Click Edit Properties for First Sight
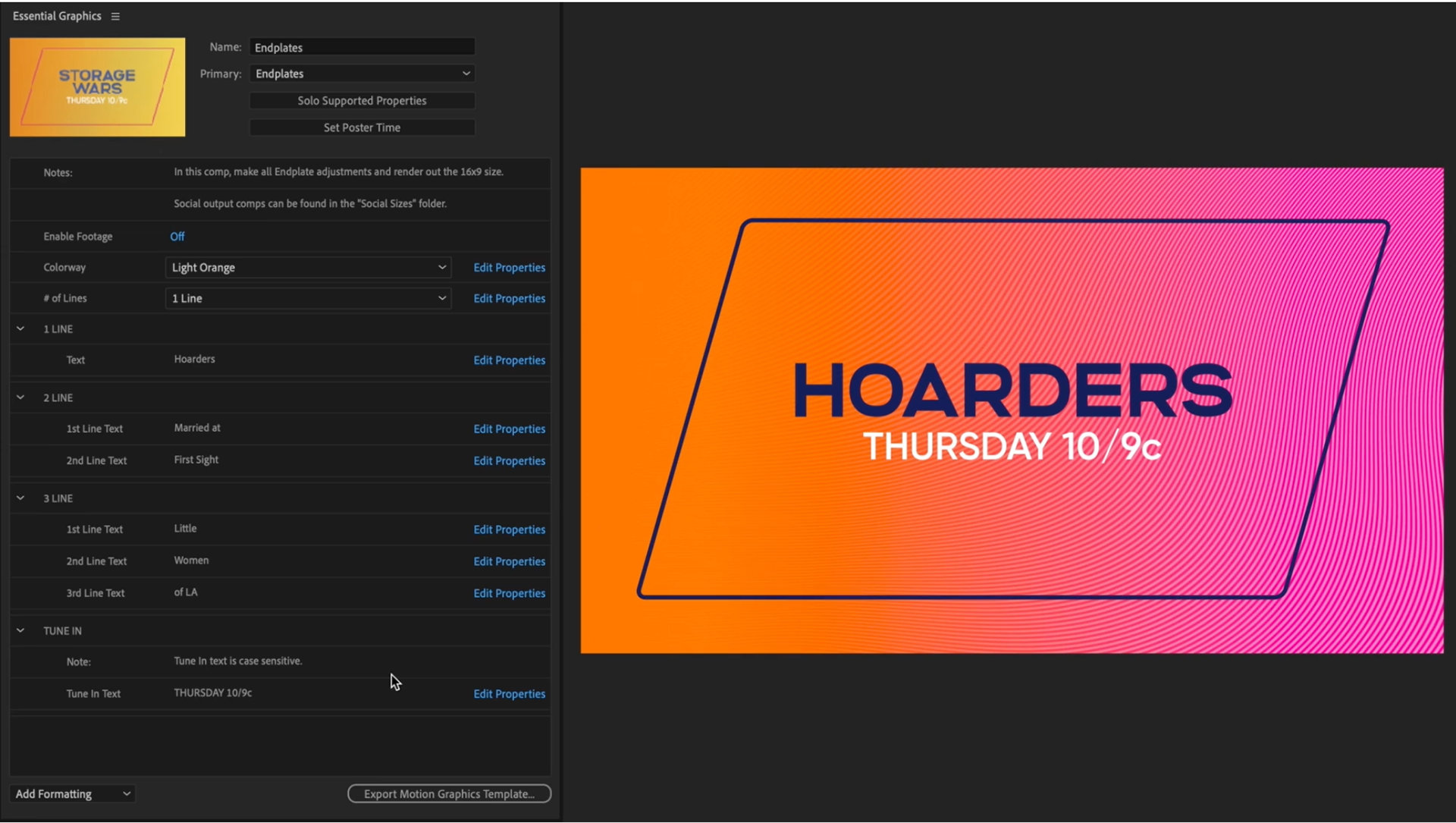 [509, 461]
